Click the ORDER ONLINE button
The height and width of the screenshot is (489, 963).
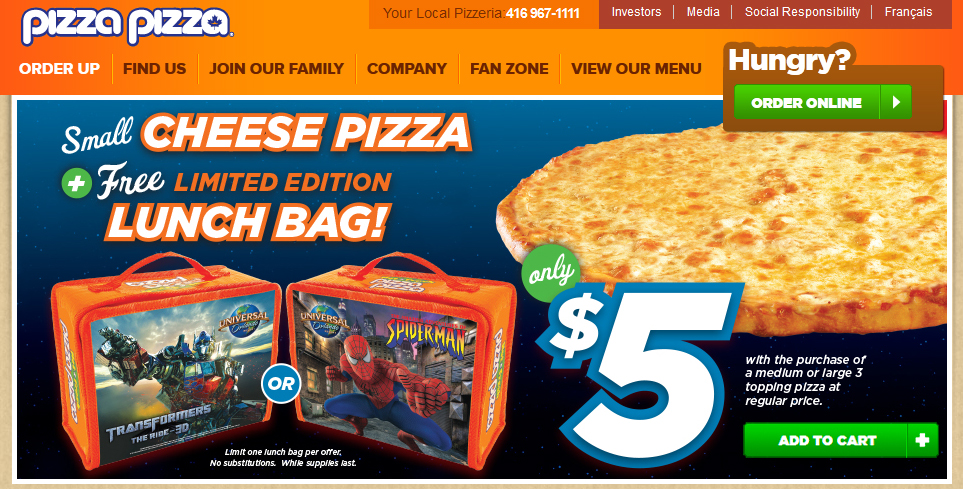click(x=822, y=102)
